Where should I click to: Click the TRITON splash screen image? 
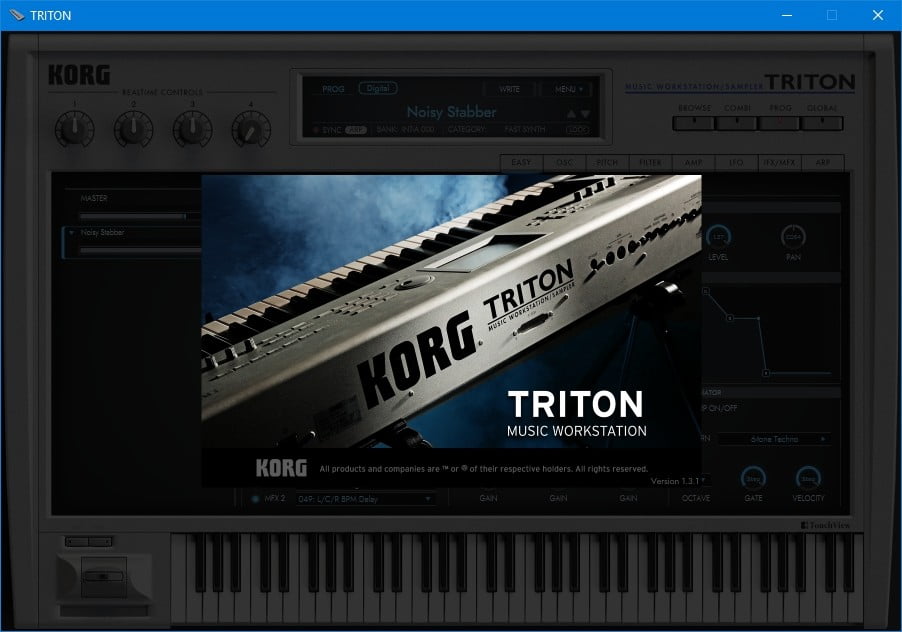coord(451,331)
